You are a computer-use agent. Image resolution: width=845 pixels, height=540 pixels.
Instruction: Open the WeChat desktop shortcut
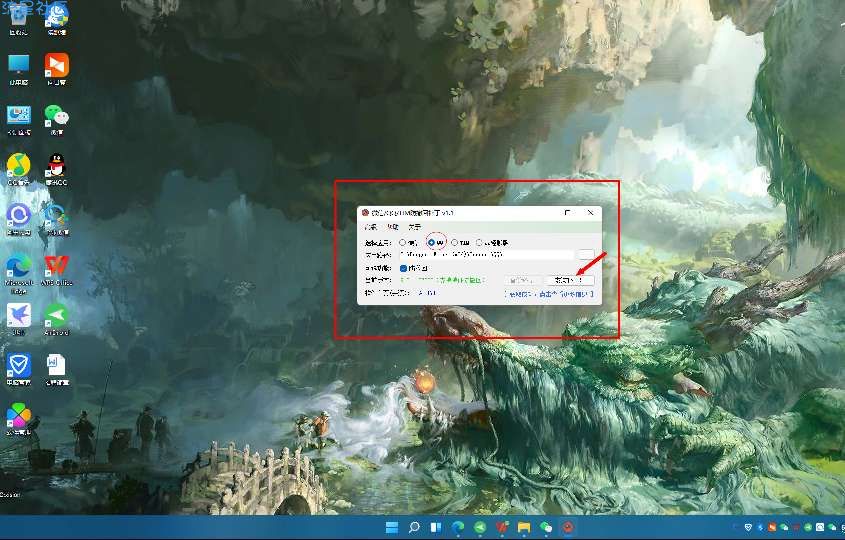[x=57, y=120]
